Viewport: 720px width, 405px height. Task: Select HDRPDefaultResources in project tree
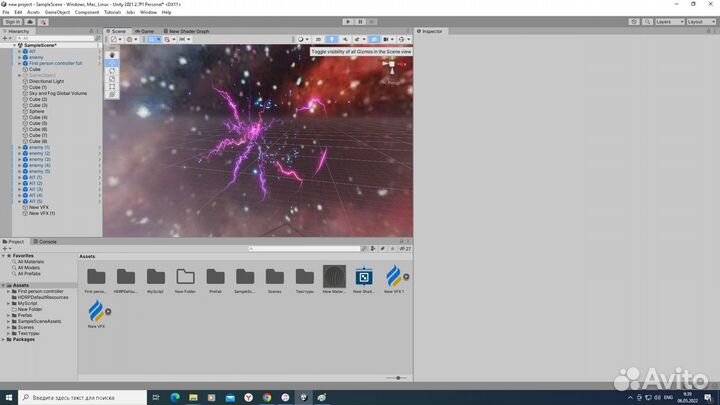43,298
